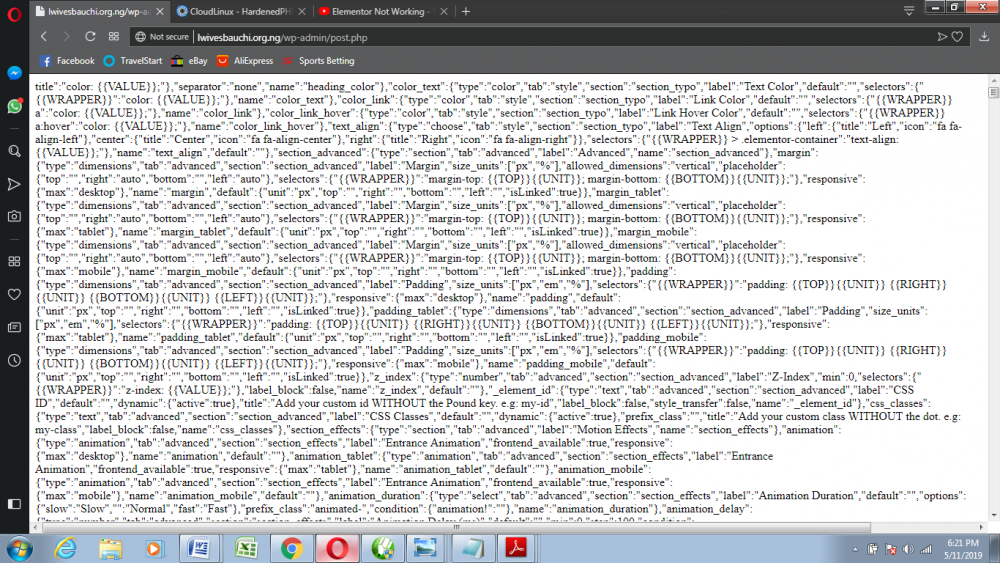Click the sidebar search icon
The image size is (1000, 563).
coord(14,151)
